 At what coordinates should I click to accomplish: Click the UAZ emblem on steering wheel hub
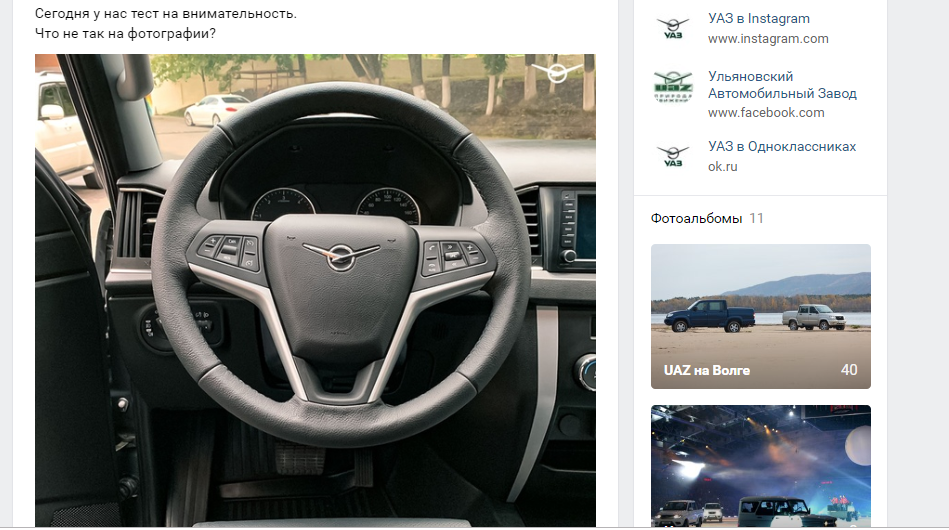[341, 255]
